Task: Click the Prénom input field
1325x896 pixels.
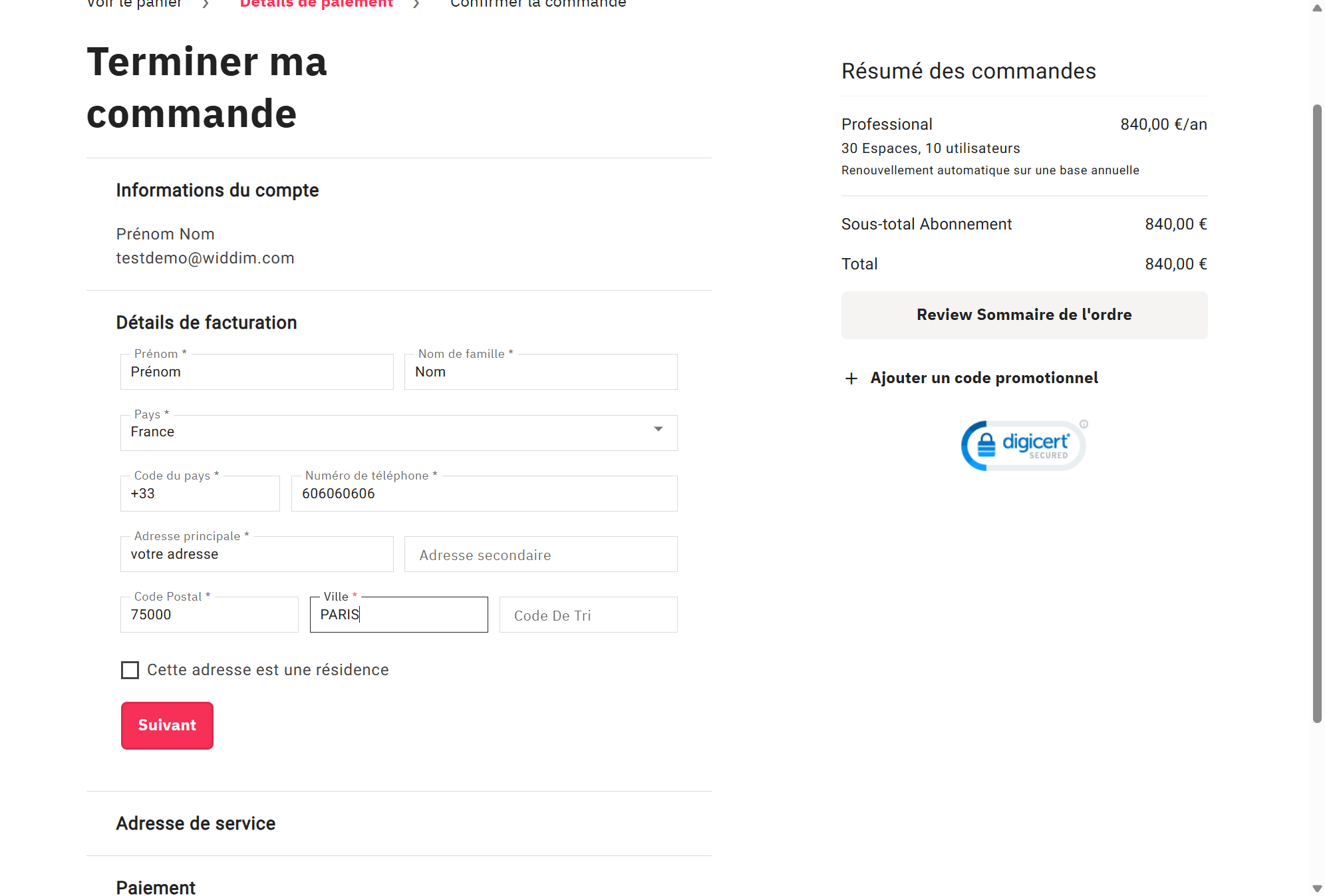Action: coord(257,372)
